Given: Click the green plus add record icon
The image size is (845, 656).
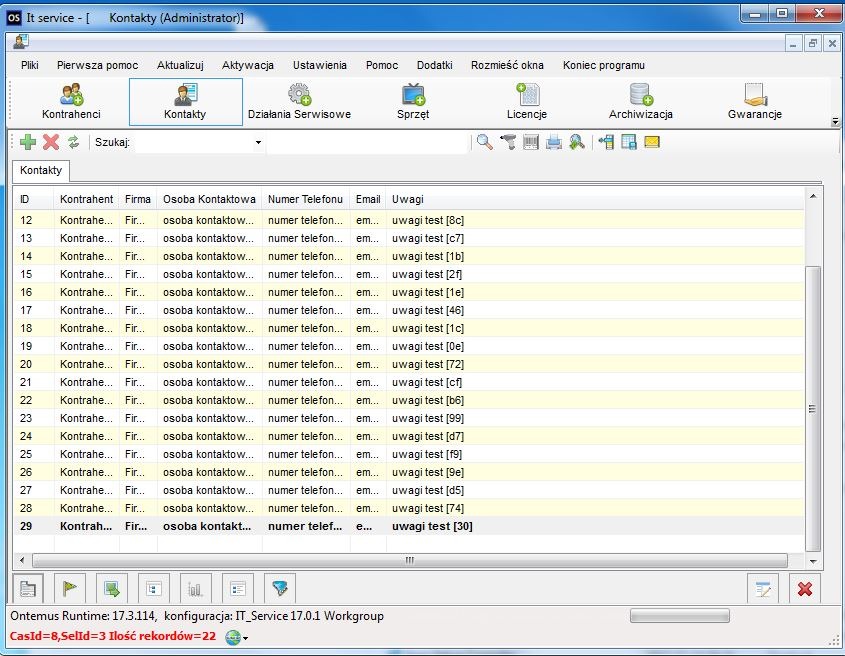Looking at the screenshot, I should click(28, 143).
